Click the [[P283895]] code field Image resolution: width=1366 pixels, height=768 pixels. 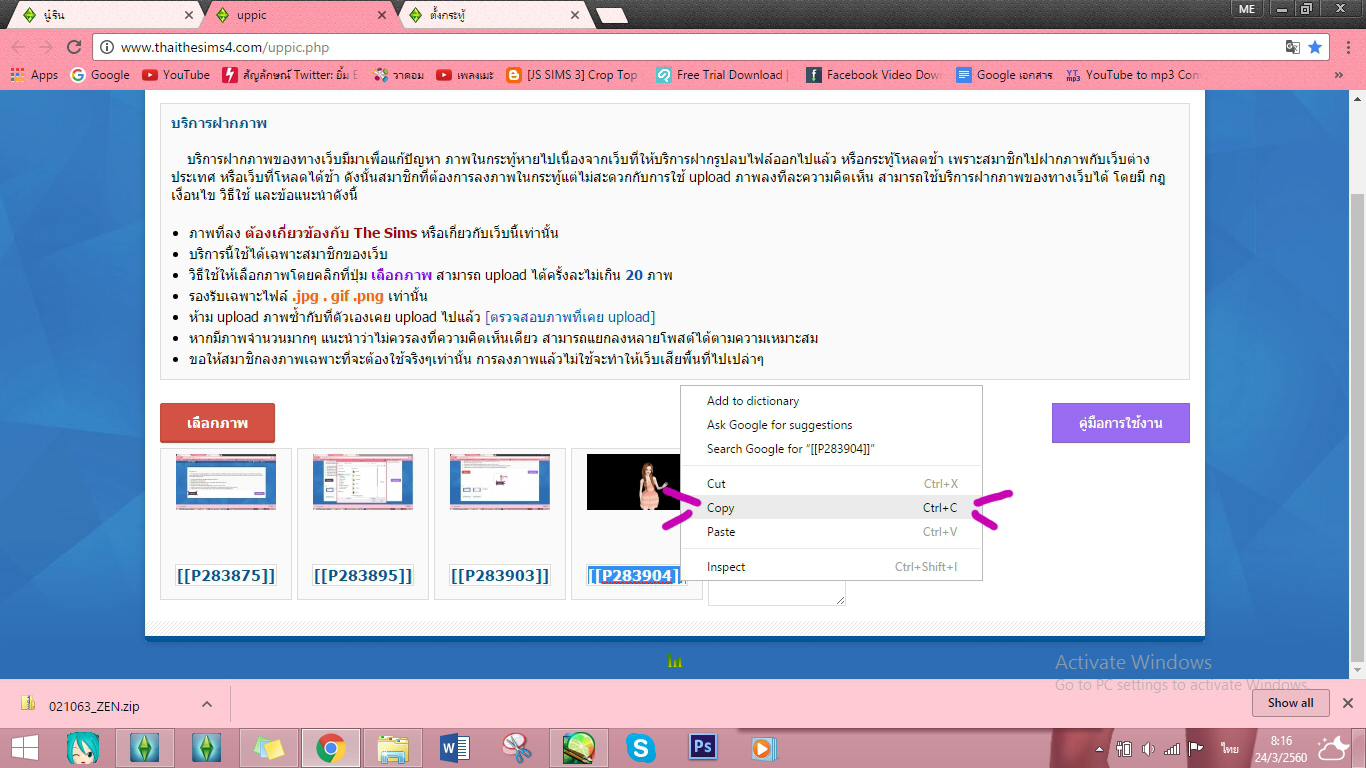363,576
